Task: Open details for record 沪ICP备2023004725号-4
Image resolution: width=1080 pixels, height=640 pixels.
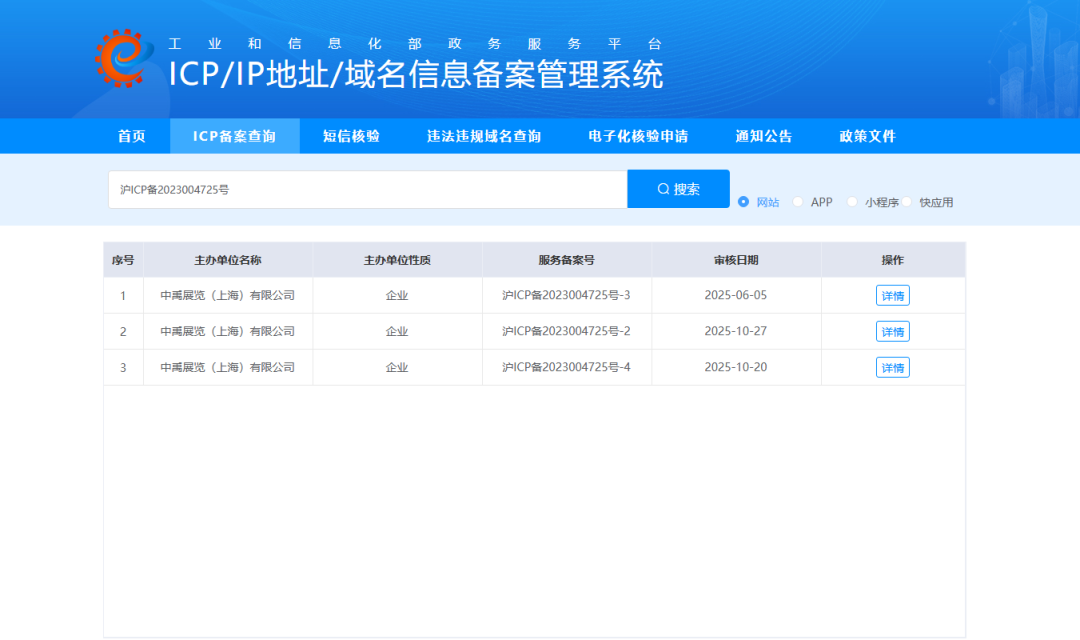Action: point(892,367)
